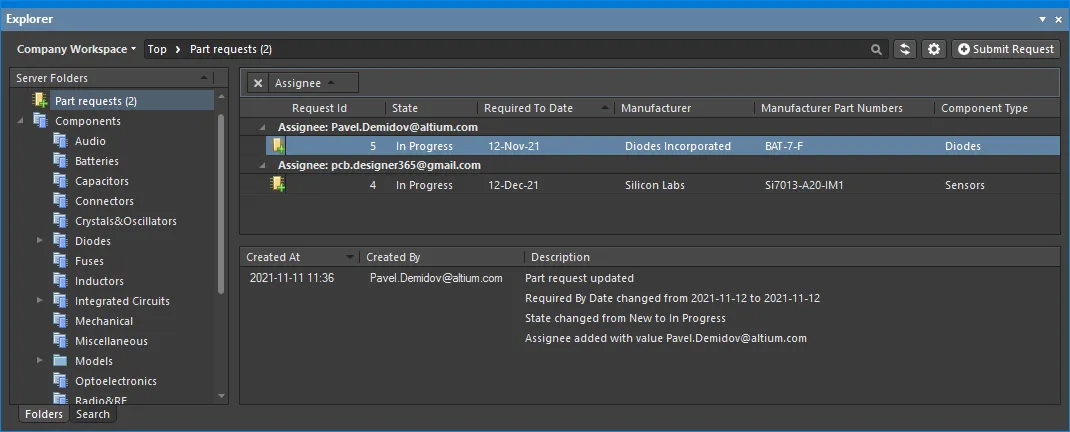1070x432 pixels.
Task: Click the Models folder icon
Action: 60,360
